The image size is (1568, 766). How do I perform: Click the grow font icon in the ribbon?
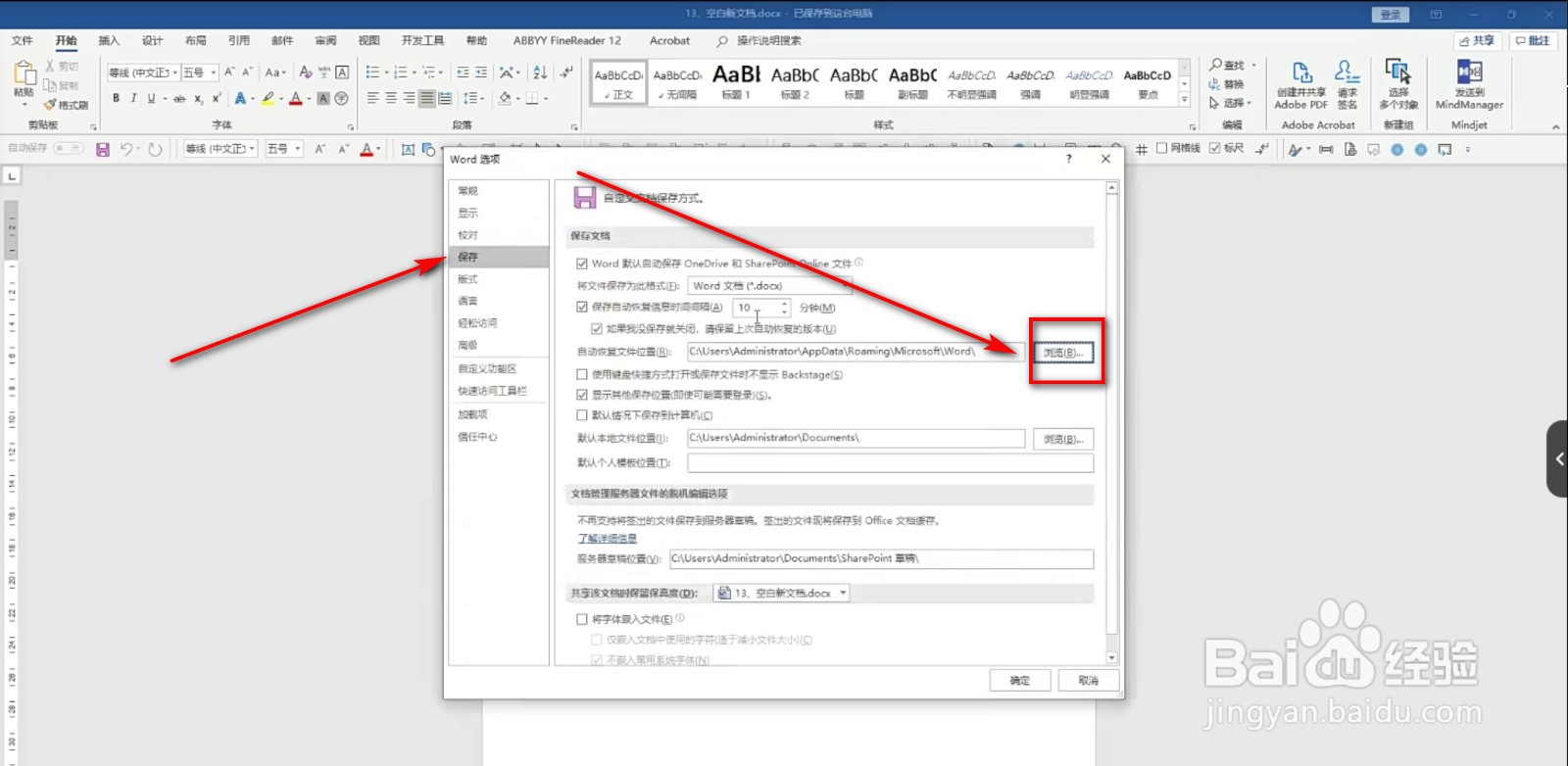(x=229, y=72)
